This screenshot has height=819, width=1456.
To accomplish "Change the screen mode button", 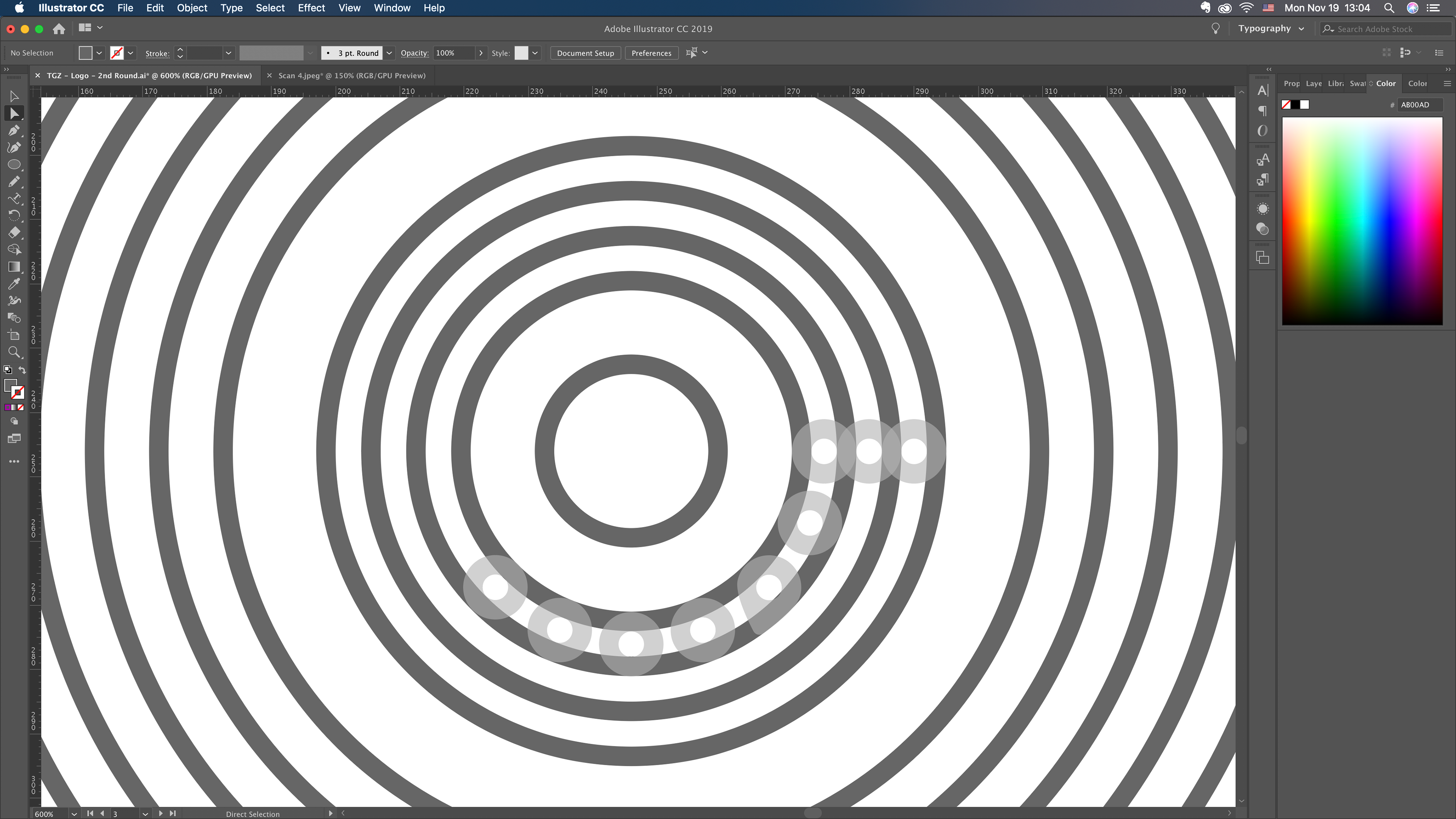I will click(14, 439).
